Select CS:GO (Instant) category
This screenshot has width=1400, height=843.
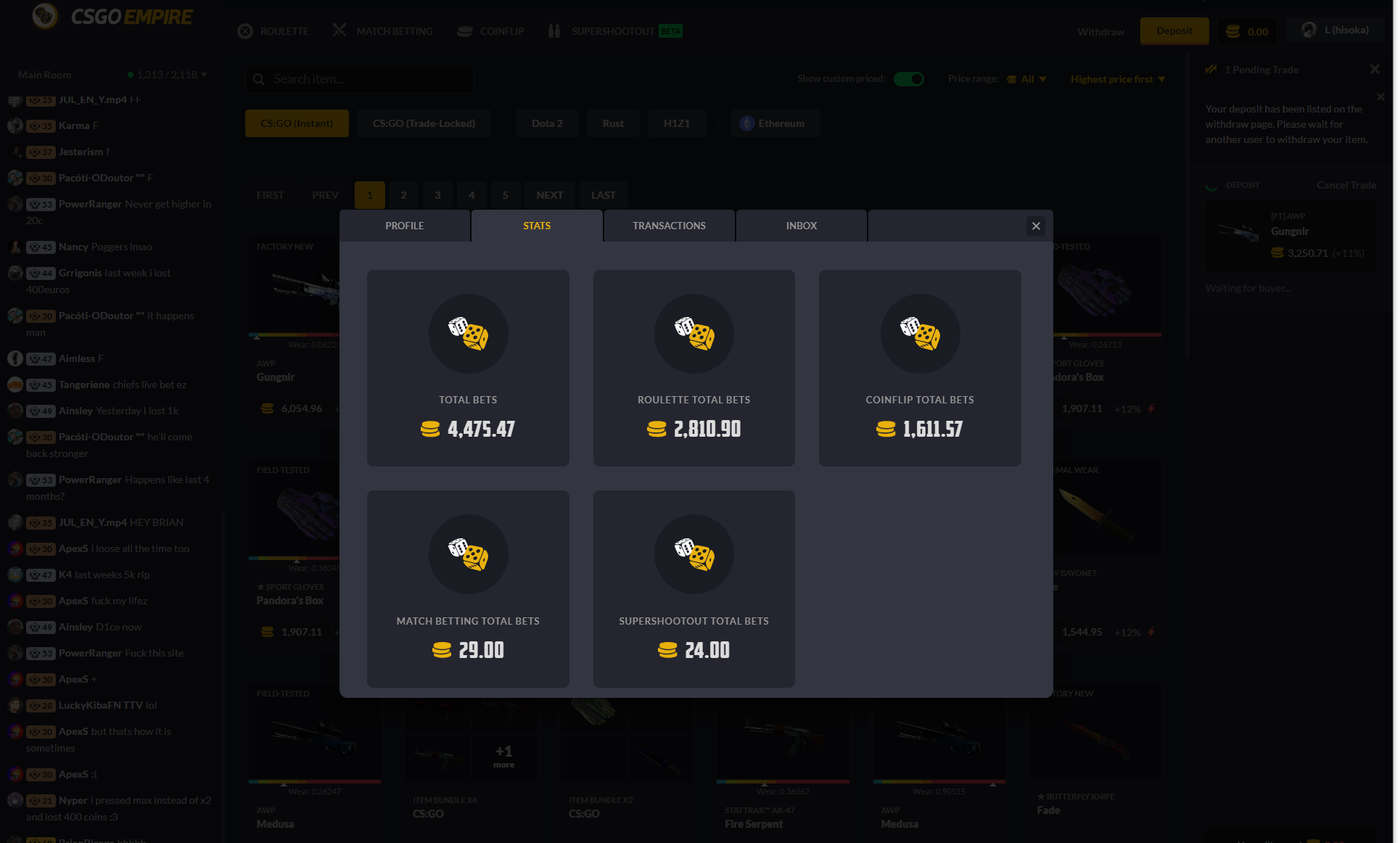click(x=297, y=123)
